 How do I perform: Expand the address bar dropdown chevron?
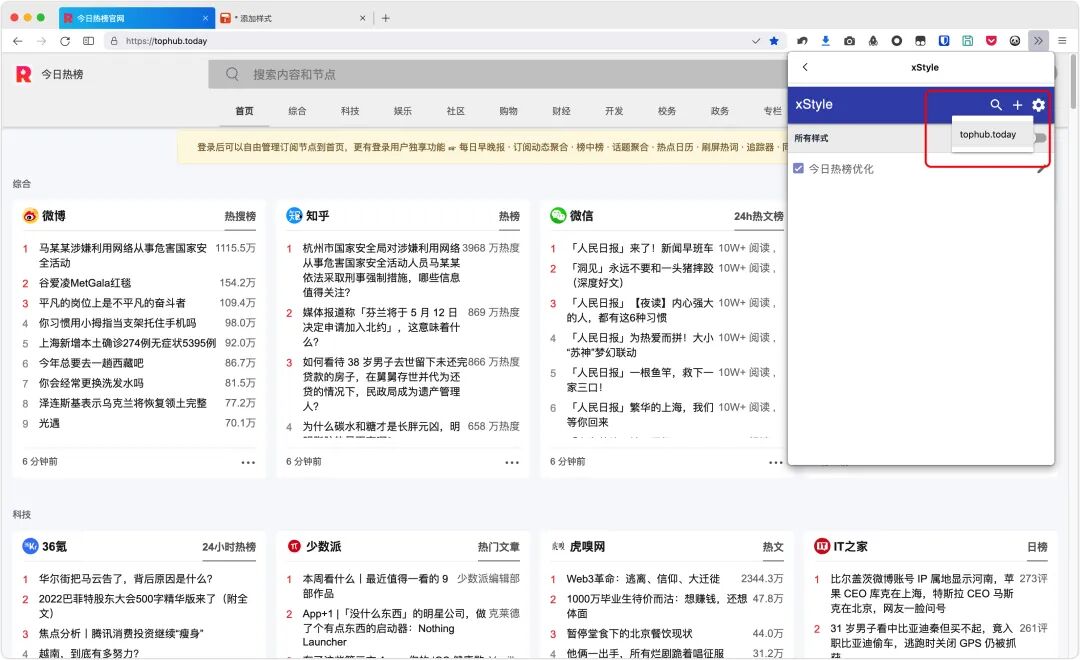tap(756, 41)
